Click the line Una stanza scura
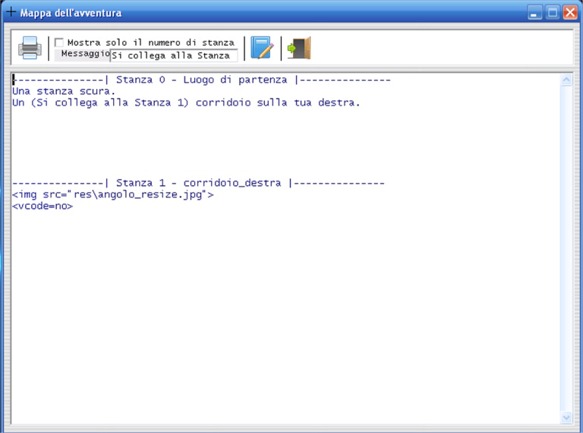Image resolution: width=583 pixels, height=433 pixels. click(64, 91)
